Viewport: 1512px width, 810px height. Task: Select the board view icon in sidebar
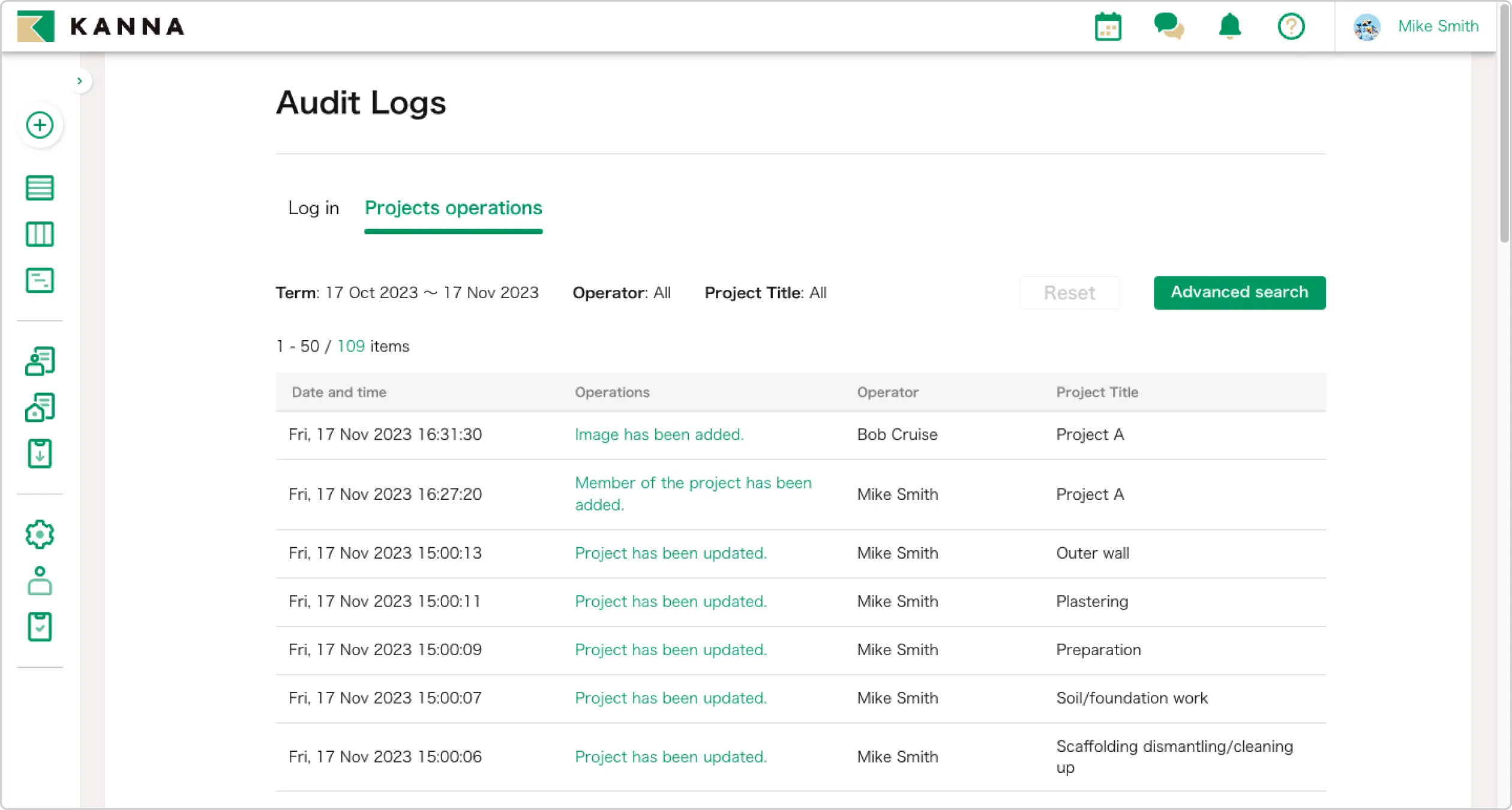click(40, 234)
